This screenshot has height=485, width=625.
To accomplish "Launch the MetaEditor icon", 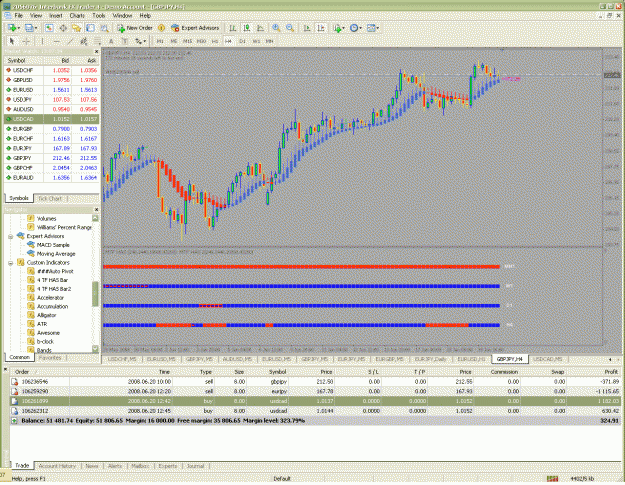I will point(161,28).
